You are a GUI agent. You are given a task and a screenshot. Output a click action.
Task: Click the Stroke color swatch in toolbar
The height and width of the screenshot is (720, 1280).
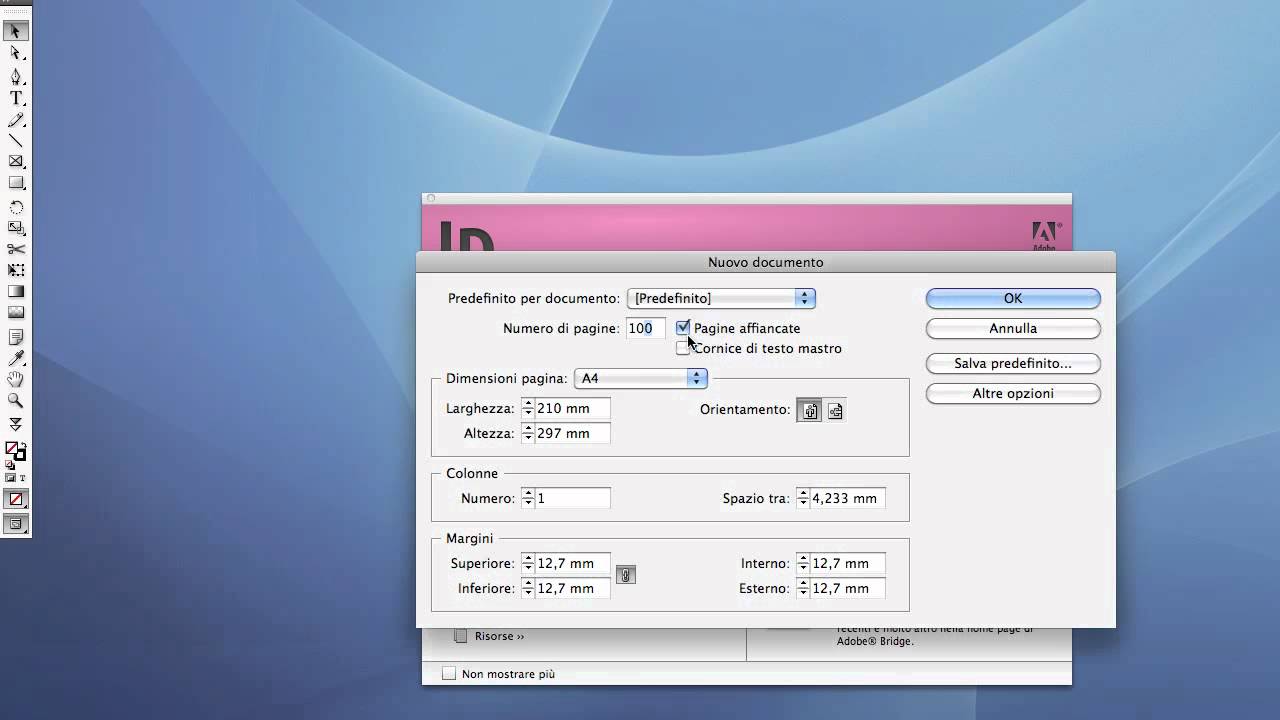pos(20,454)
